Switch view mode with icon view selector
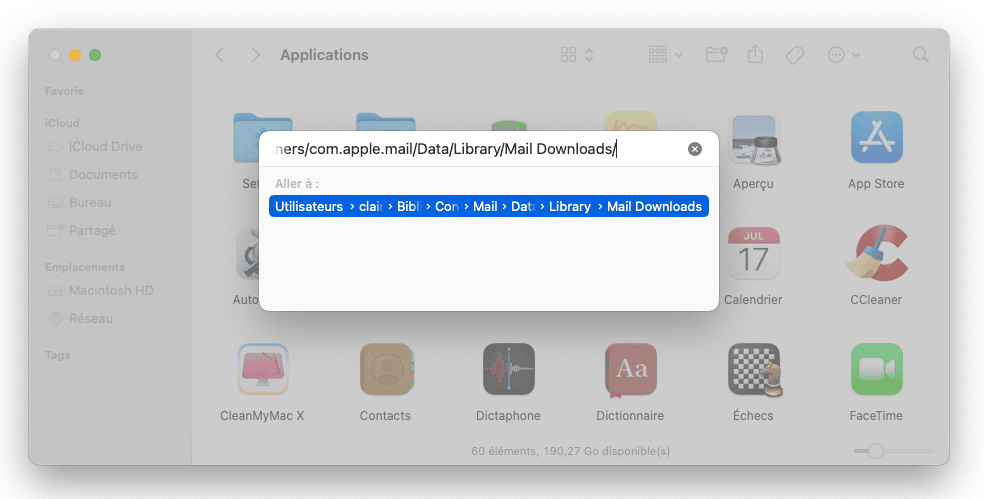The width and height of the screenshot is (984, 499). 577,55
